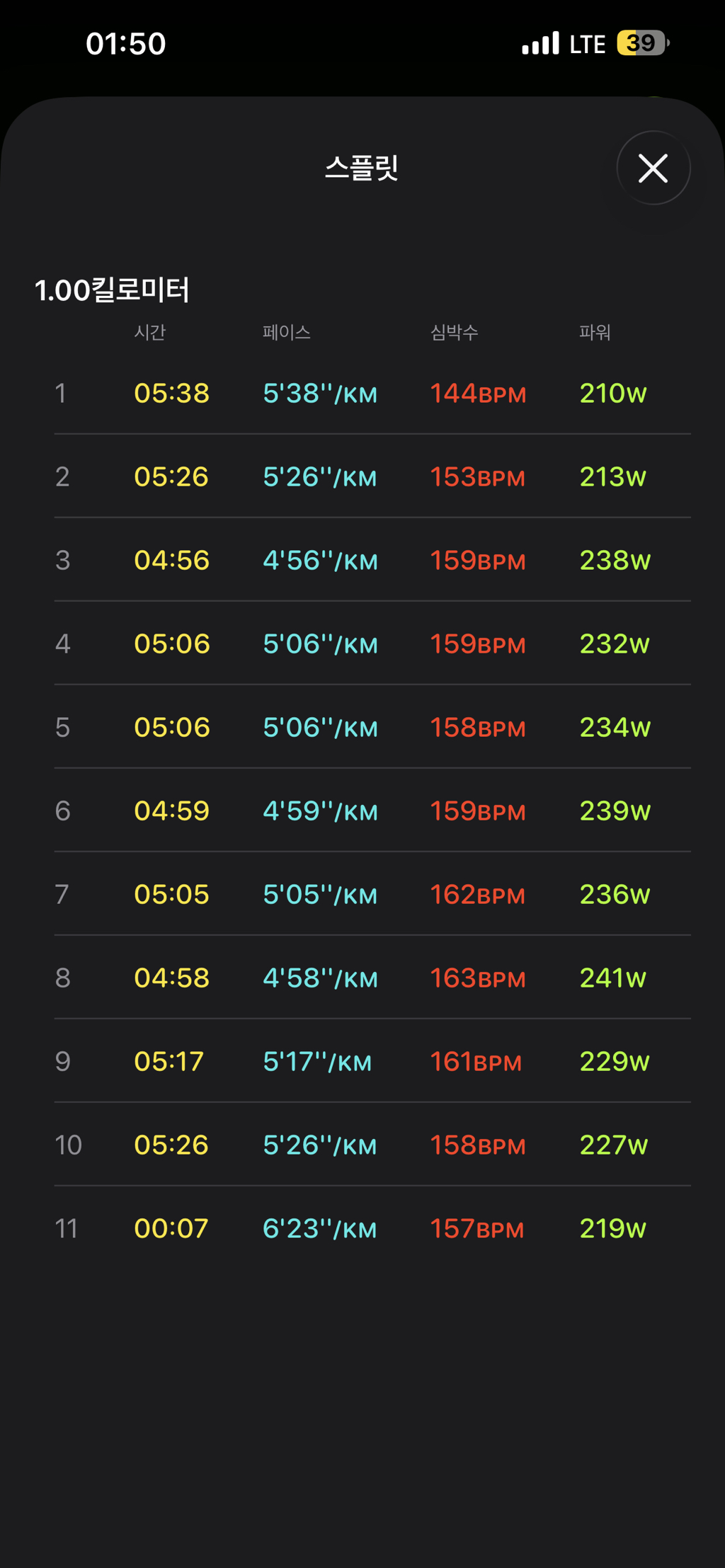Tap split 7 heart rate 162BPM

coord(478,895)
